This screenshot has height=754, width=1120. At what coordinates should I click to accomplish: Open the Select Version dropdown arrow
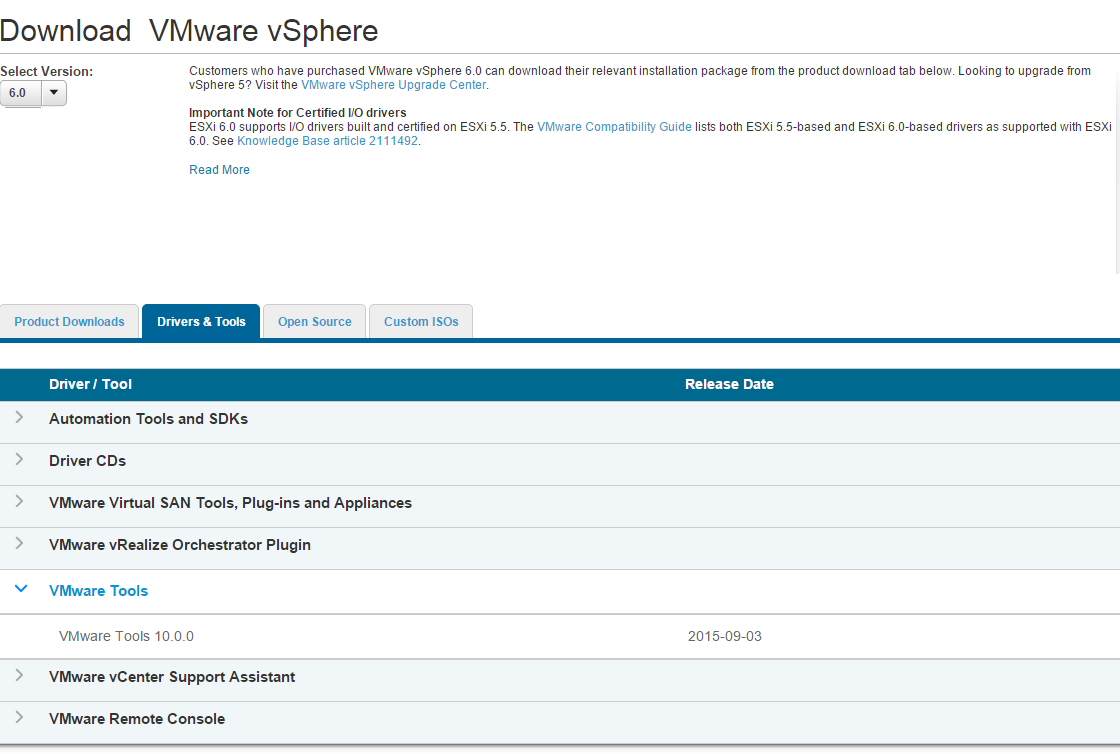point(54,93)
